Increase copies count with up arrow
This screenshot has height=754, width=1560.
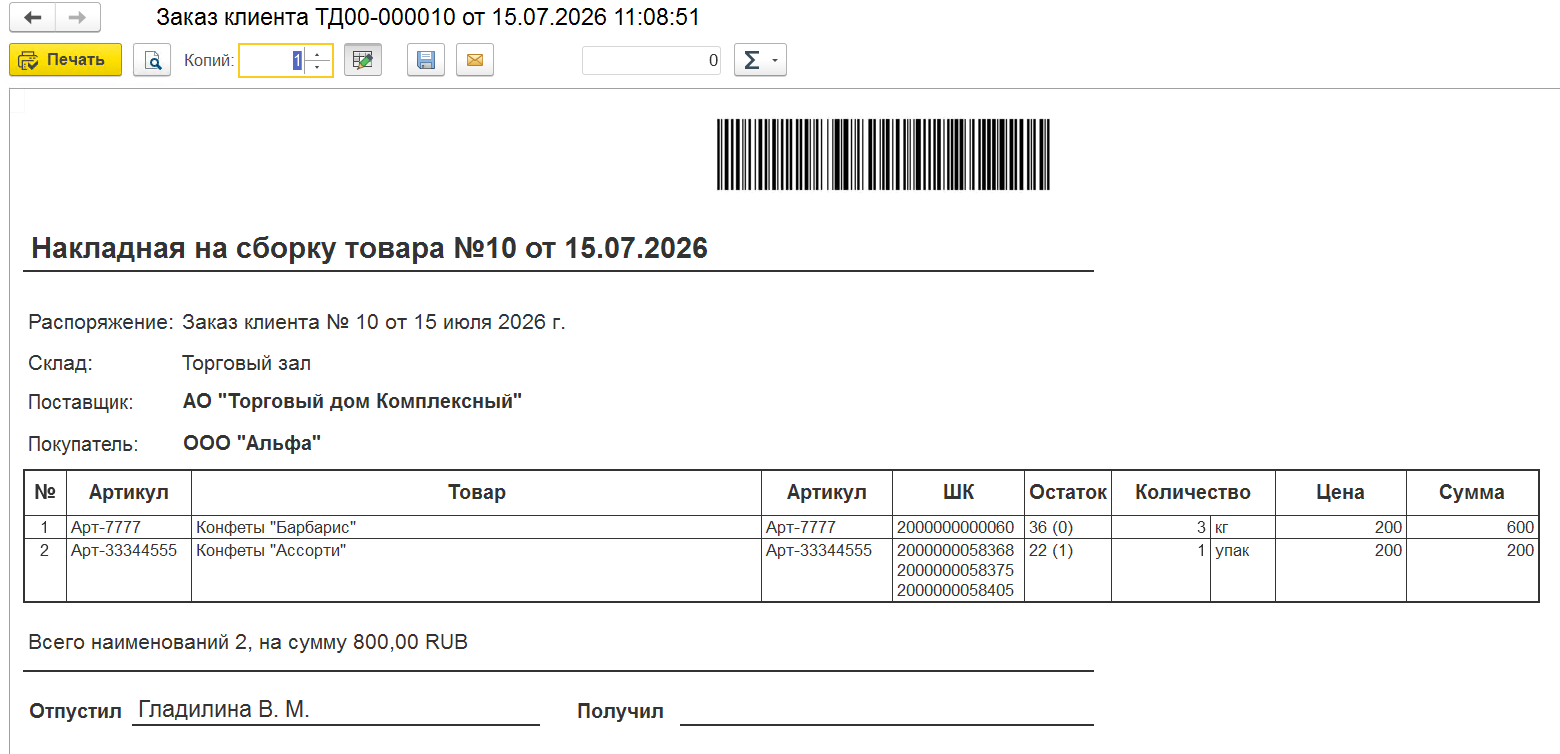[318, 53]
